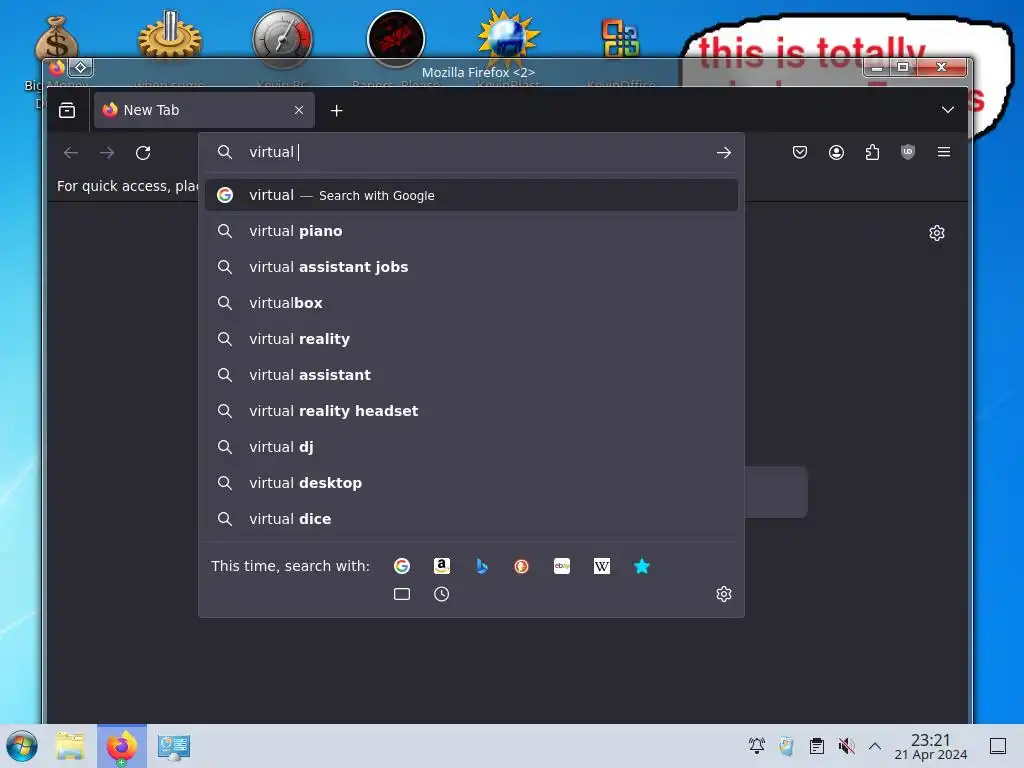Screen dimensions: 1024x768
Task: Open new tab with plus button
Action: click(x=336, y=111)
